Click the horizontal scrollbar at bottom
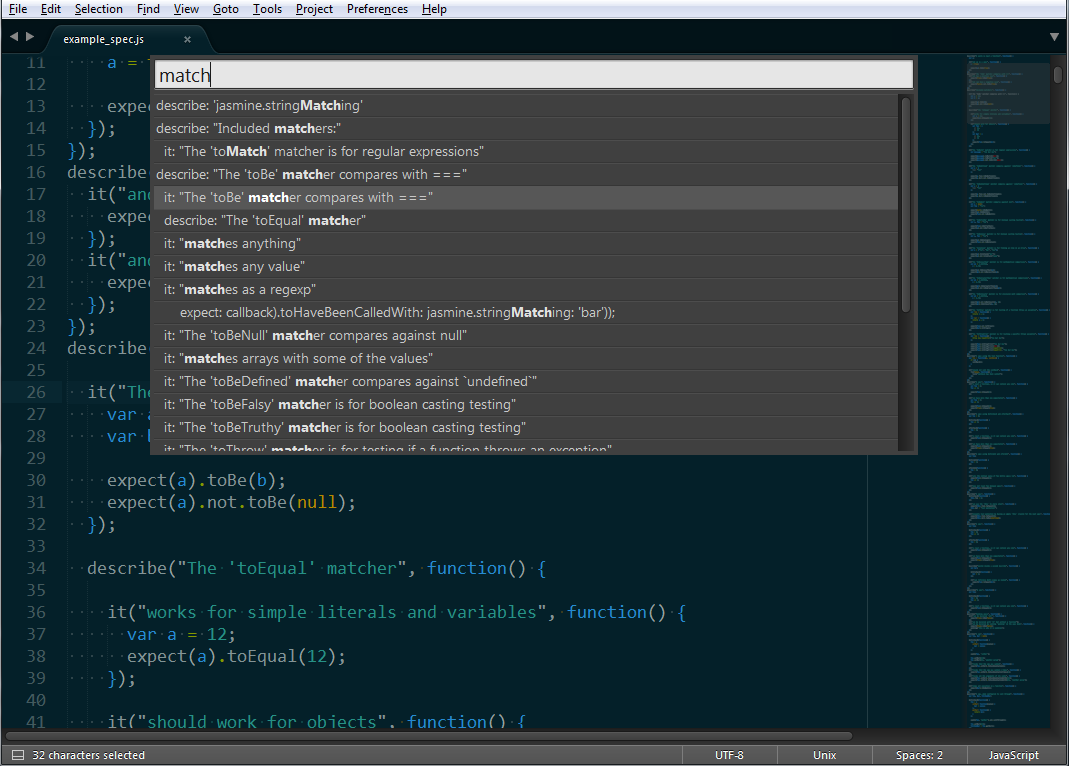The height and width of the screenshot is (766, 1069). (430, 736)
